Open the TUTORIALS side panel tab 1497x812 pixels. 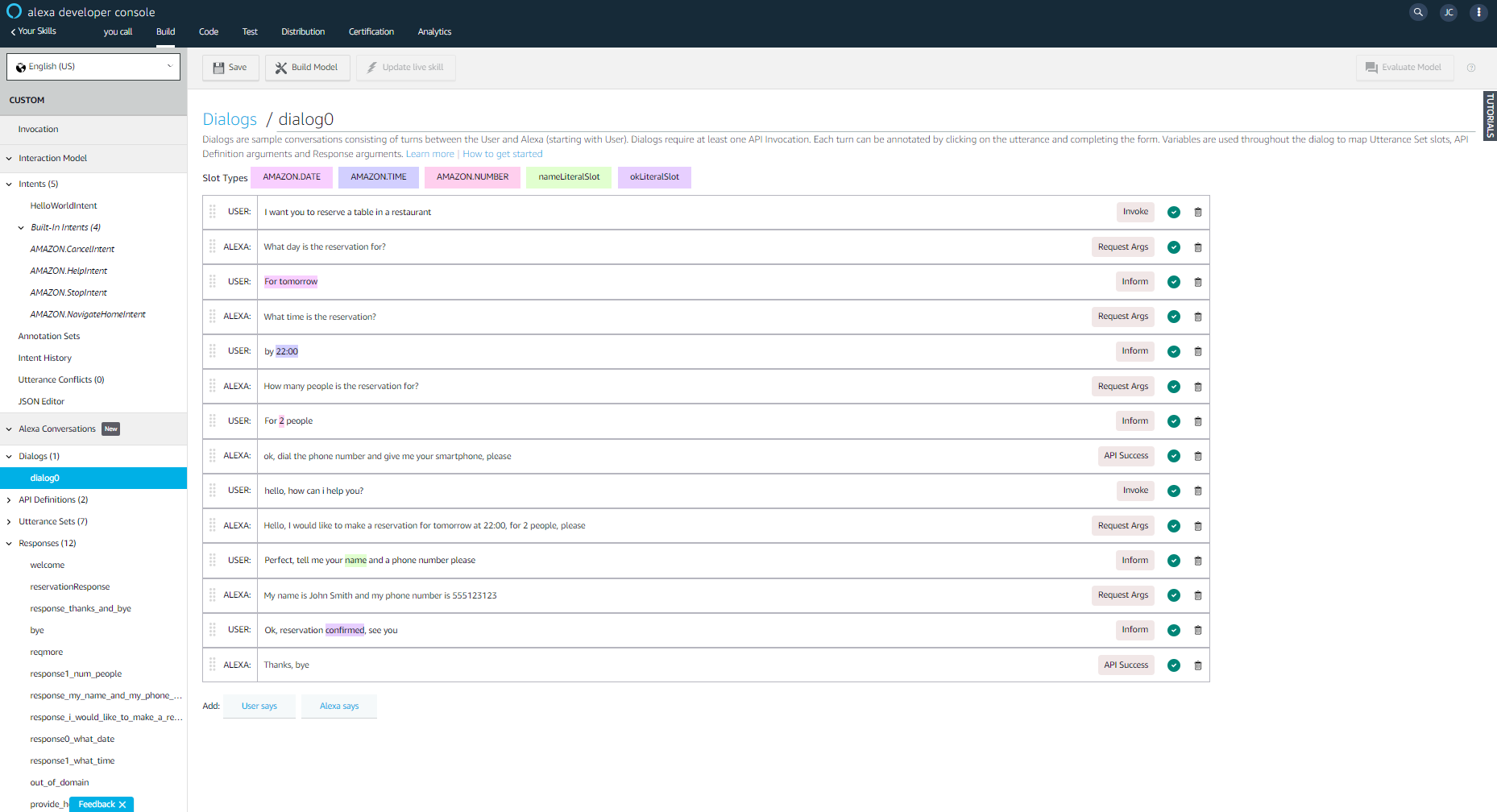point(1490,116)
